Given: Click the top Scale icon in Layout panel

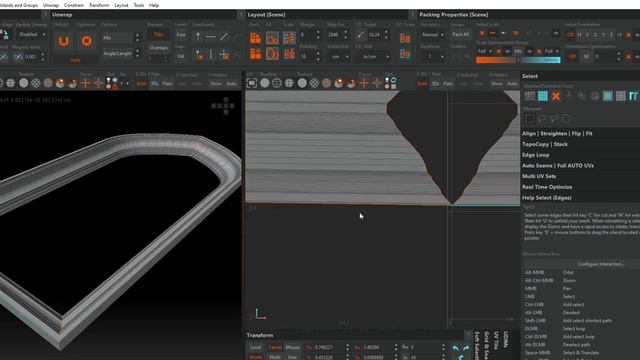Looking at the screenshot, I should point(289,38).
